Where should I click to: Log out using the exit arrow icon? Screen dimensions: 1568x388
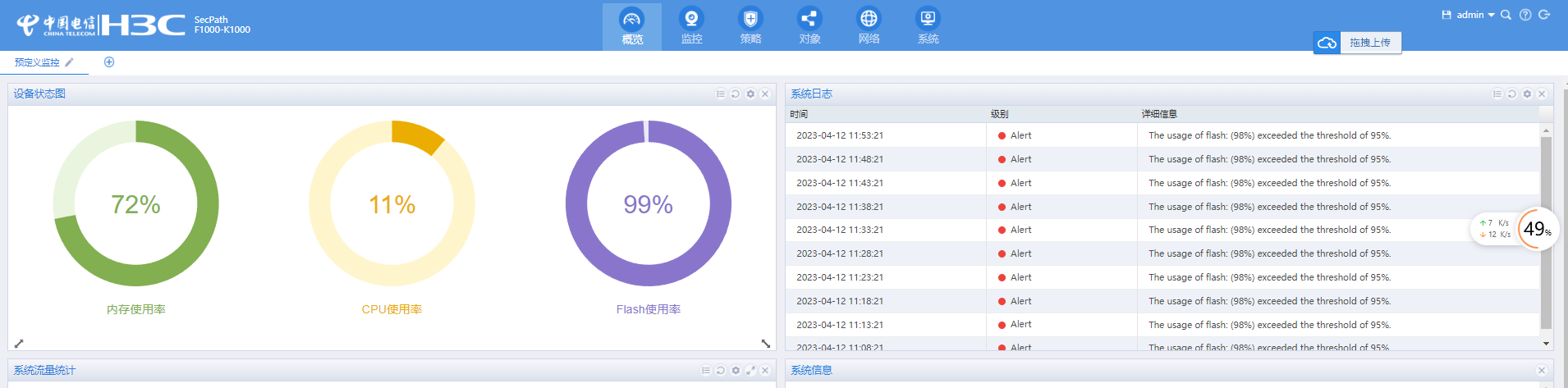(x=1544, y=15)
